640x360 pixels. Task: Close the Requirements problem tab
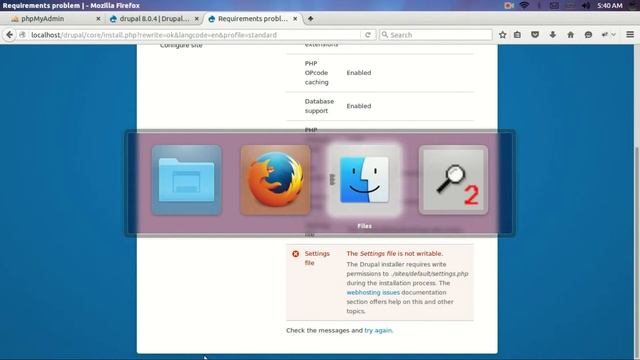tap(295, 19)
